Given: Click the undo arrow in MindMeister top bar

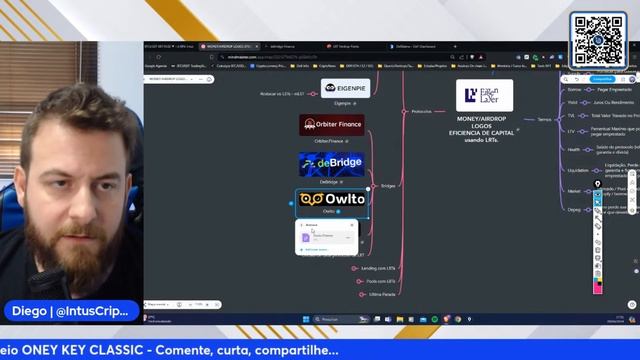Looking at the screenshot, I should click(576, 79).
